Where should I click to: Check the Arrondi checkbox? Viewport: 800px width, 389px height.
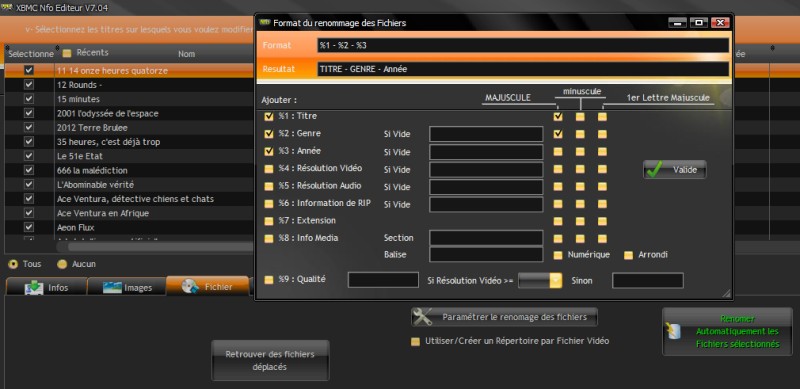point(629,255)
